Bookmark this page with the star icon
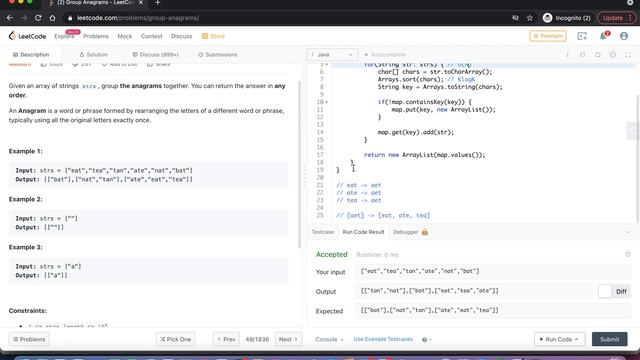 tap(530, 18)
